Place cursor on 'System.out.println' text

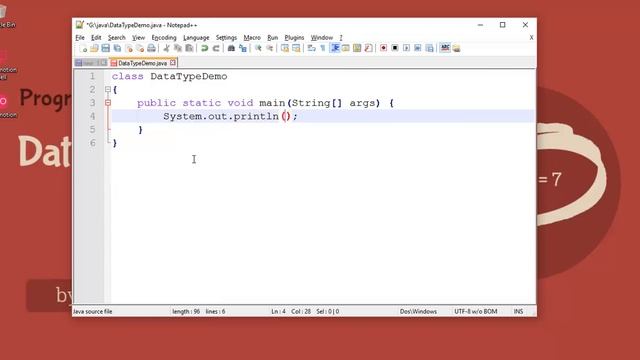pos(221,116)
